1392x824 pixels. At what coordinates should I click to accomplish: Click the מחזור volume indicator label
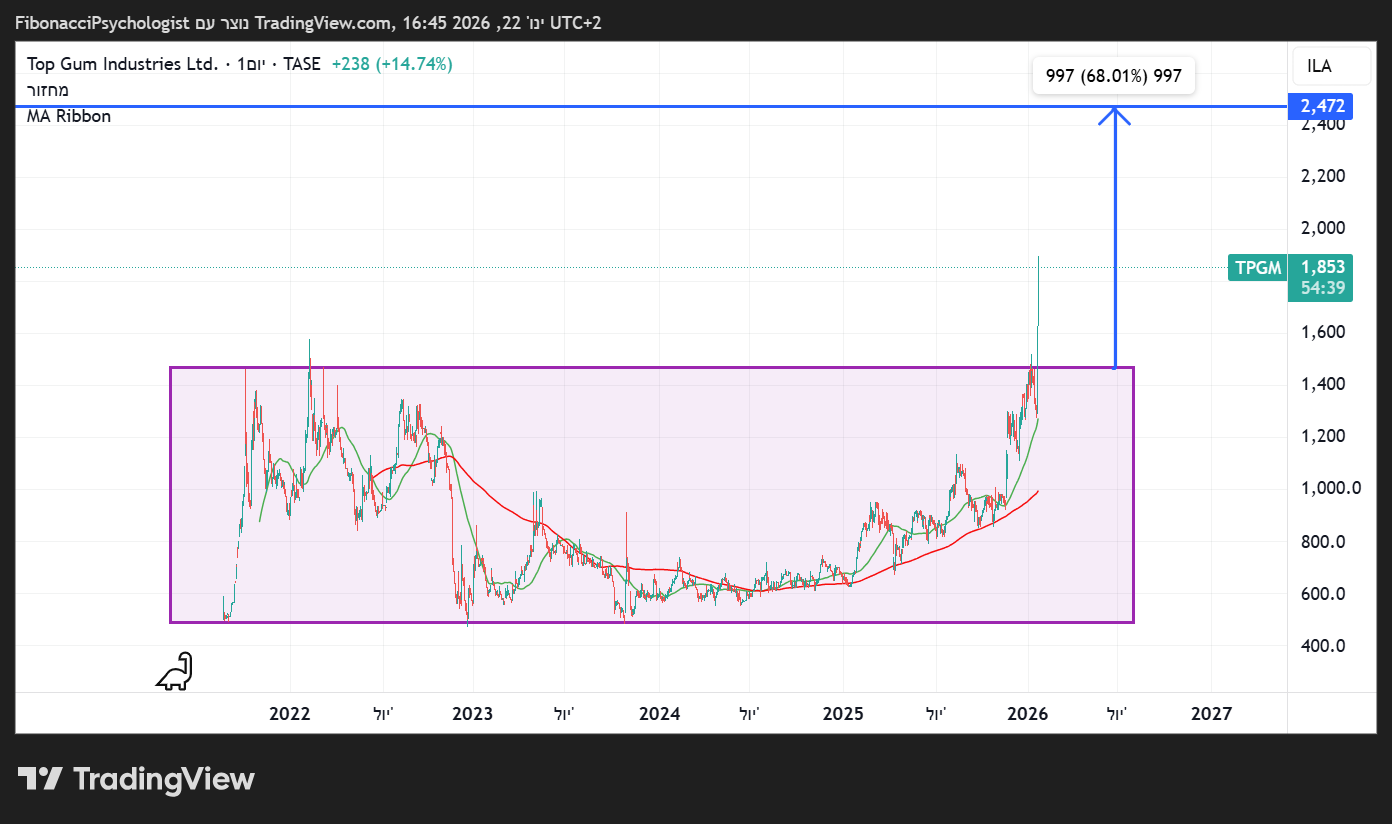click(x=48, y=90)
